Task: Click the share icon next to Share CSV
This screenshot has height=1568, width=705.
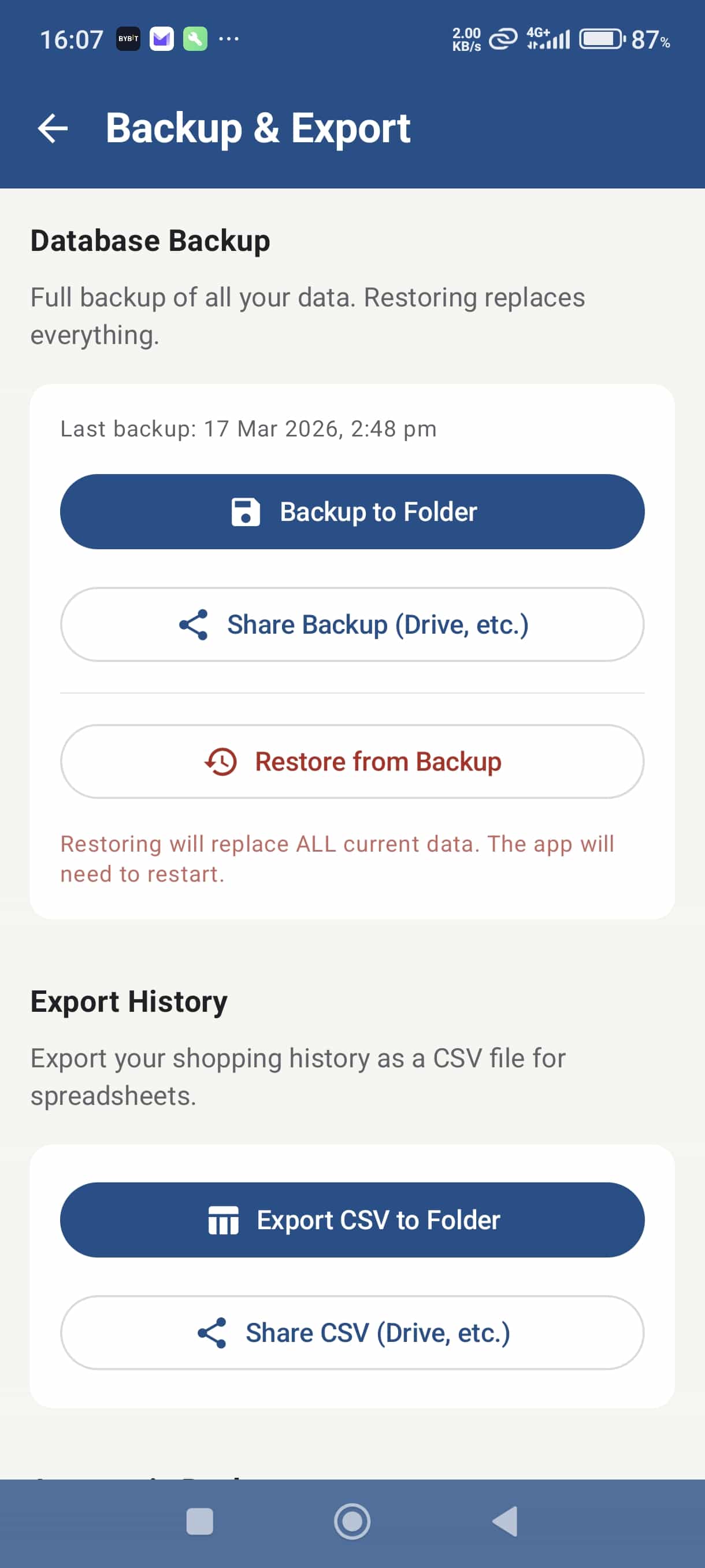Action: (211, 1333)
